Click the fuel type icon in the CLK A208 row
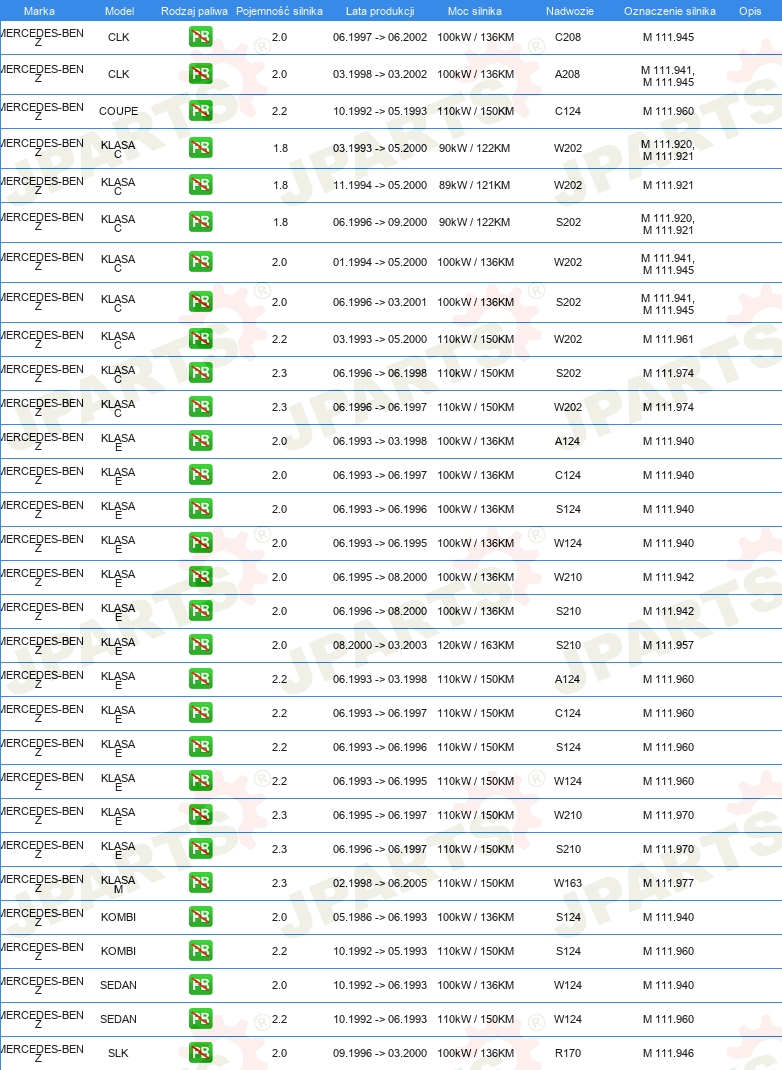This screenshot has height=1070, width=782. 201,74
